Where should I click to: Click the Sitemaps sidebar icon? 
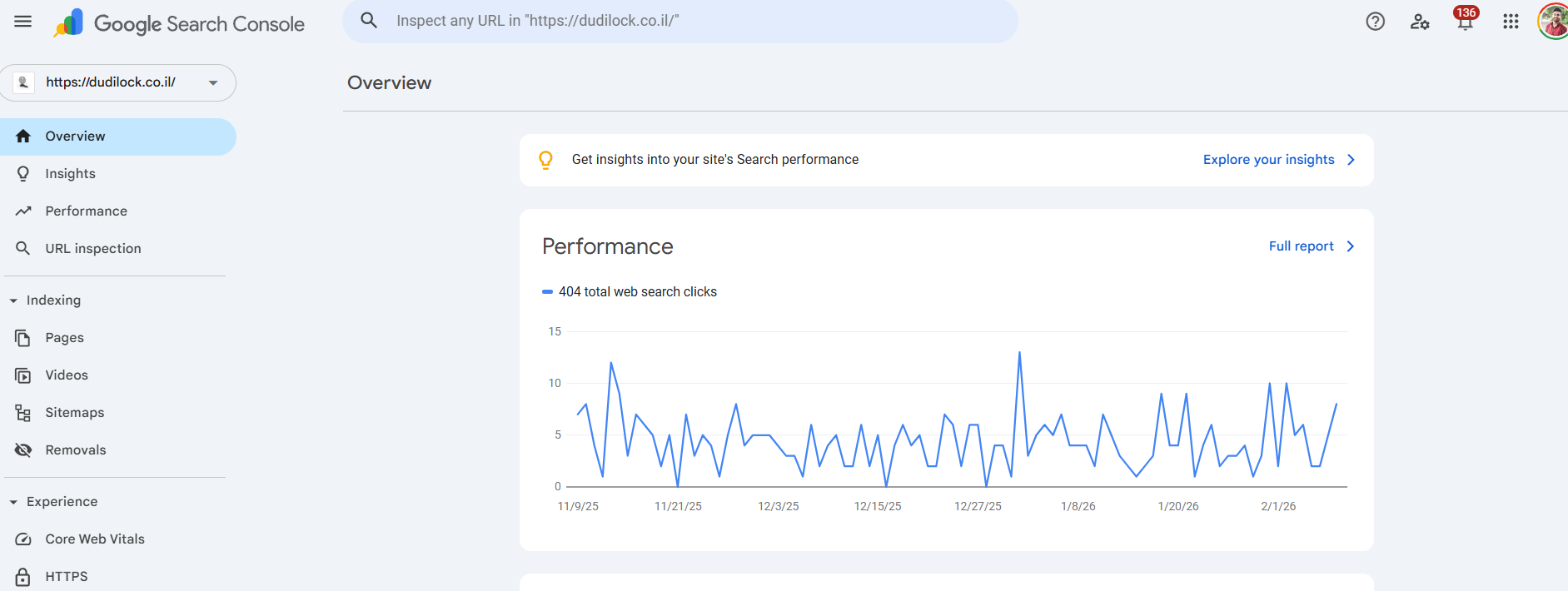coord(23,413)
